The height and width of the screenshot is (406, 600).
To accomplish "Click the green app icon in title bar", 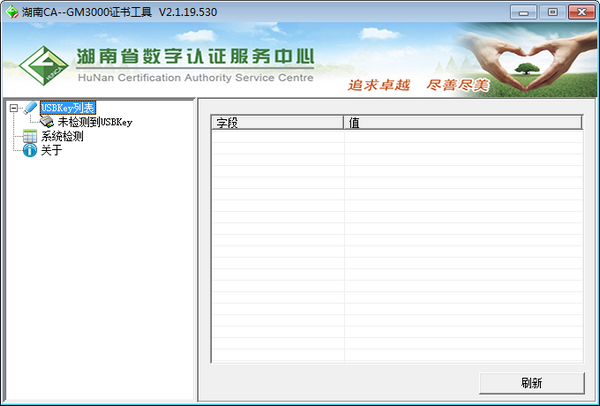I will click(x=12, y=11).
